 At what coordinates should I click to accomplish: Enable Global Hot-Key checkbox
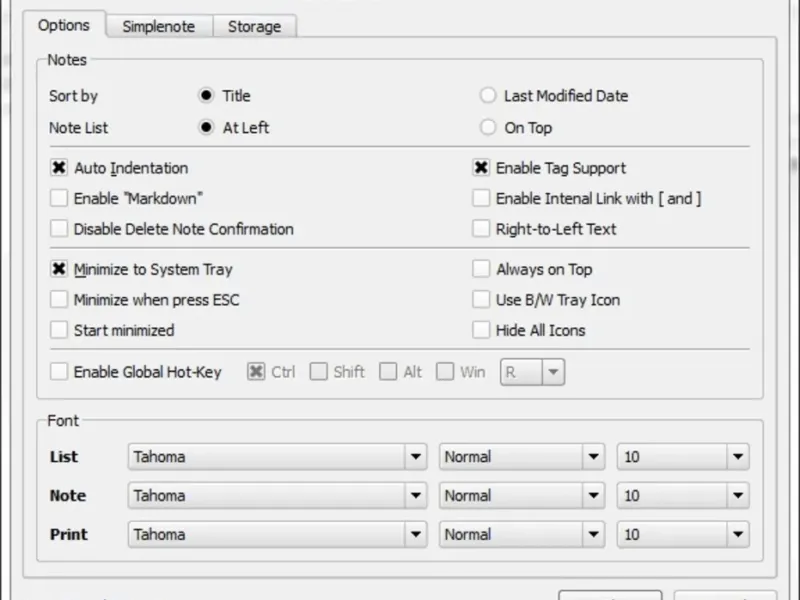59,372
